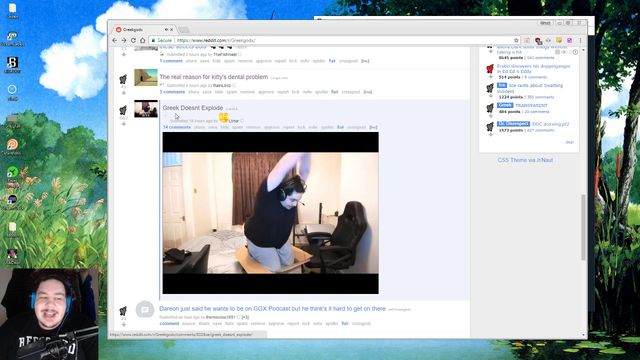
Task: Upvote the kitty's dental problem post
Action: point(123,79)
